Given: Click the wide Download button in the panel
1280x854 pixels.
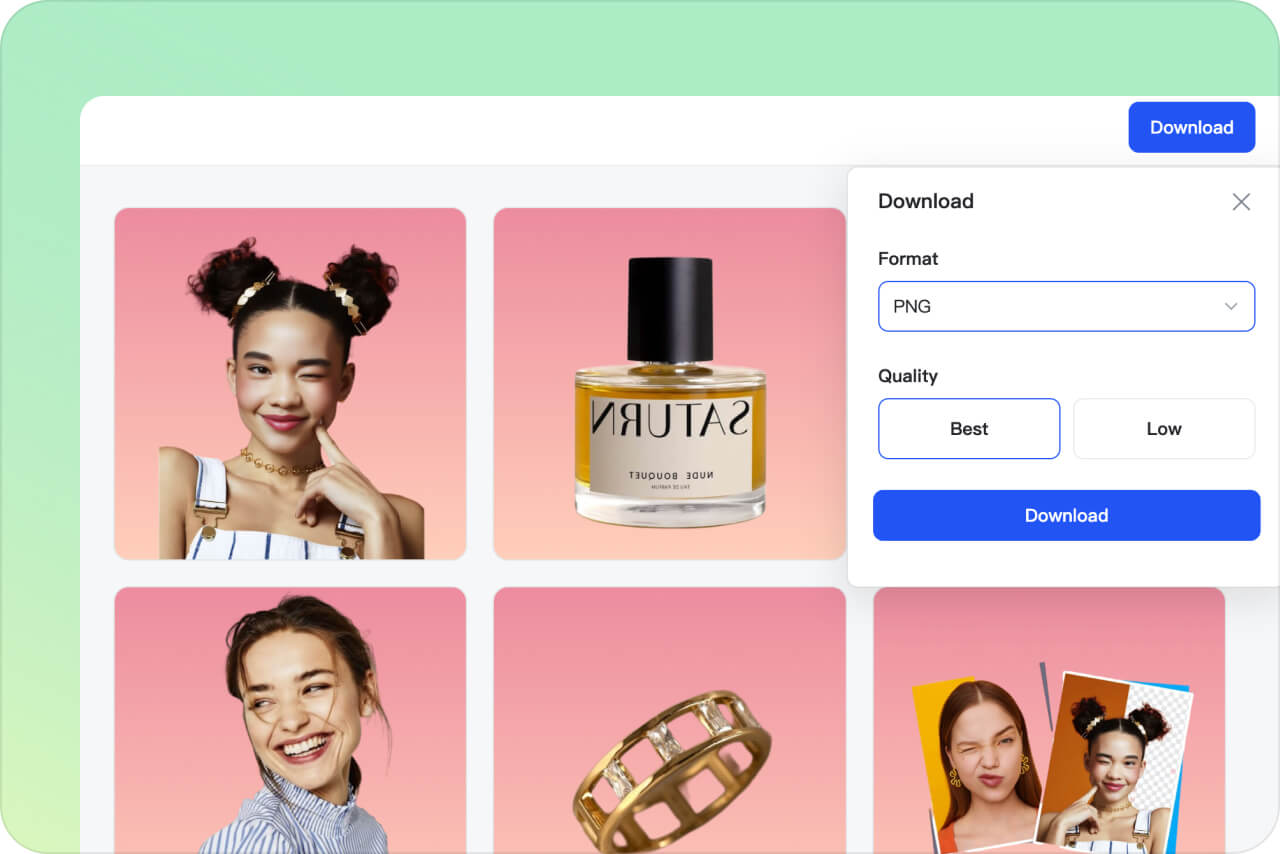Looking at the screenshot, I should coord(1066,515).
